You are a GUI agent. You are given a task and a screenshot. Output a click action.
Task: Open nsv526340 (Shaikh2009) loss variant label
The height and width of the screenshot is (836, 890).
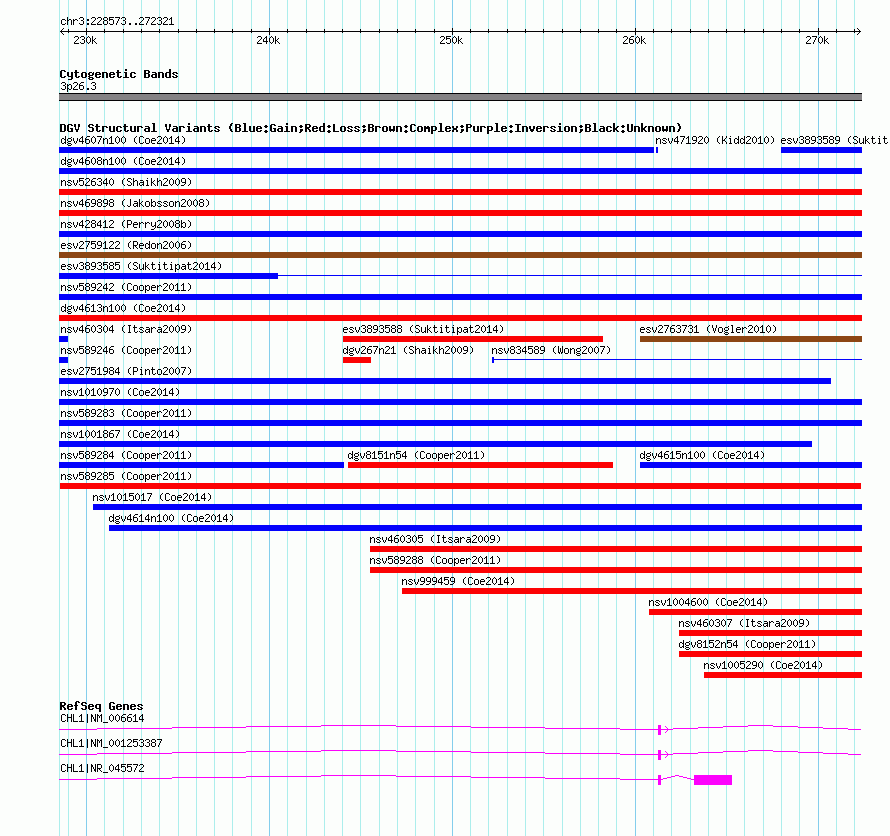[126, 182]
